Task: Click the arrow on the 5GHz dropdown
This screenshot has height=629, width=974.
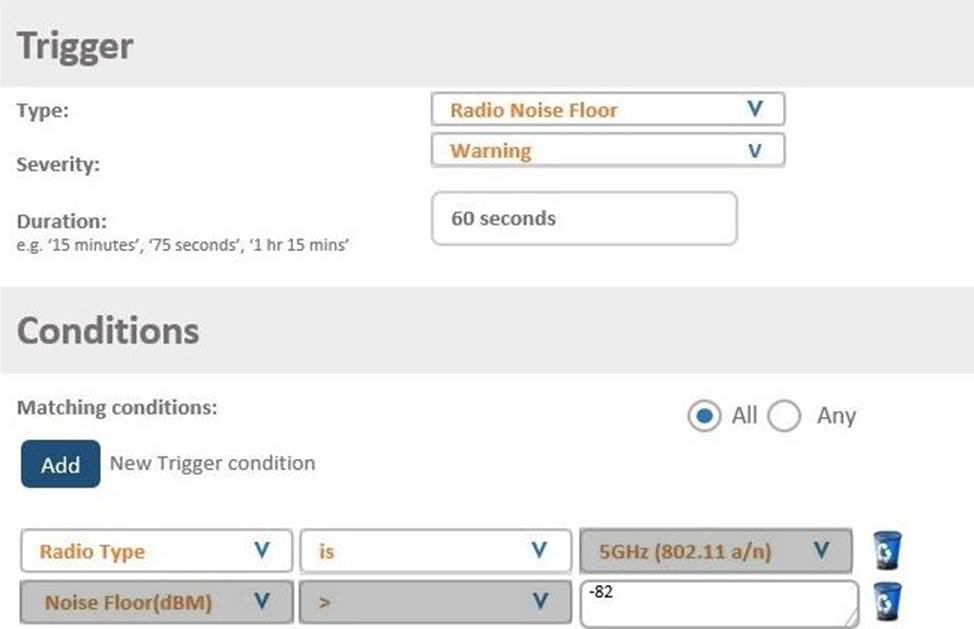Action: [821, 550]
